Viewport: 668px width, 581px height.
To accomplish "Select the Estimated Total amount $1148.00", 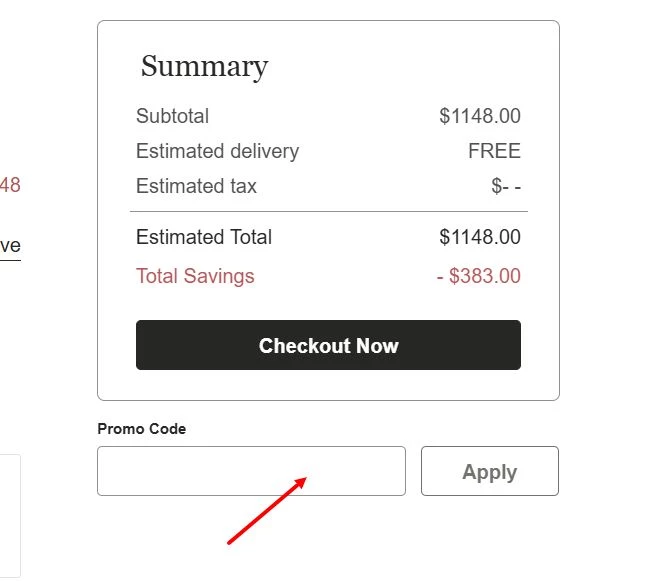I will (x=479, y=237).
